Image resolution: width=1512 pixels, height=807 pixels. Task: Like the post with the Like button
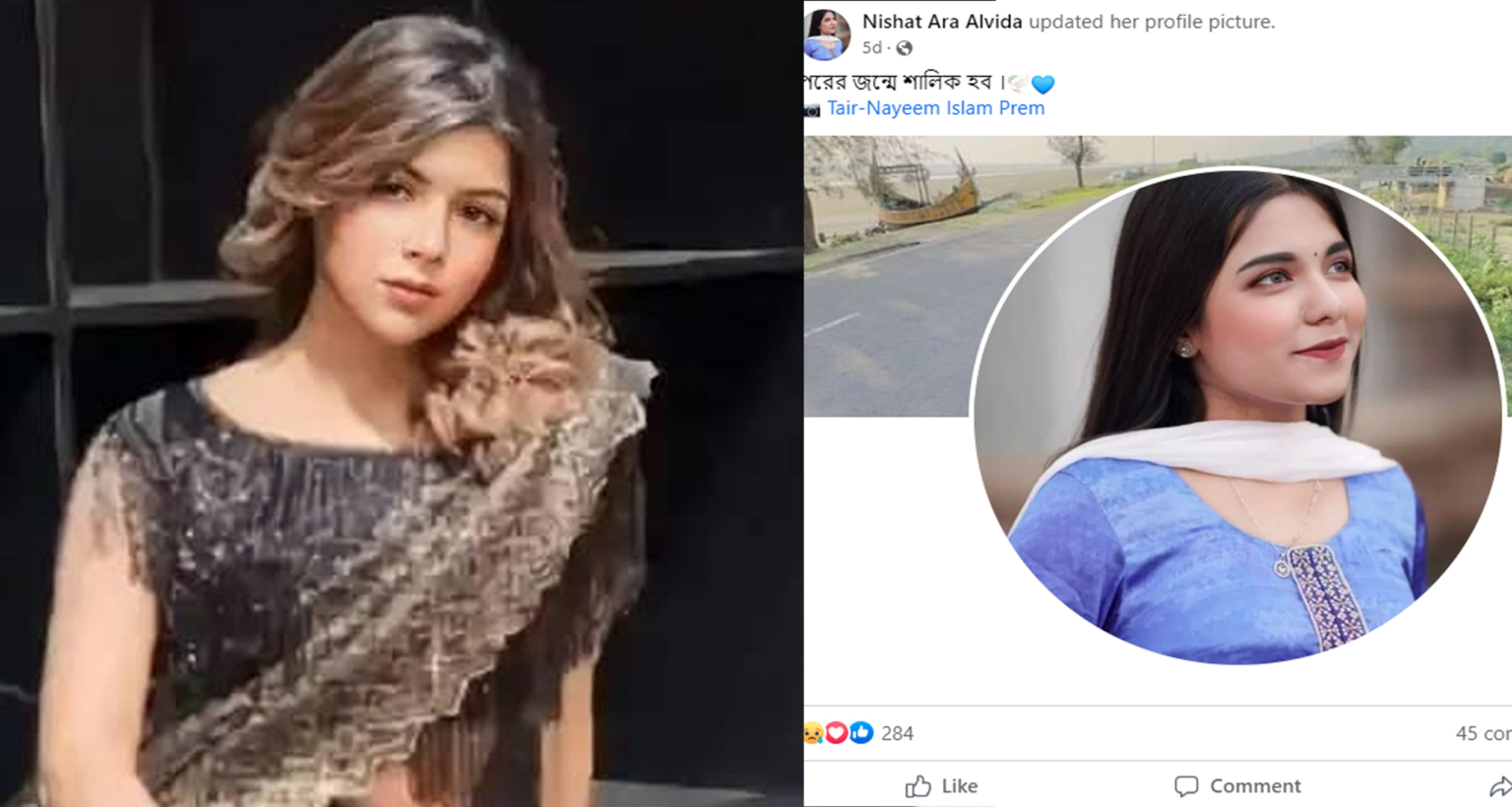941,785
